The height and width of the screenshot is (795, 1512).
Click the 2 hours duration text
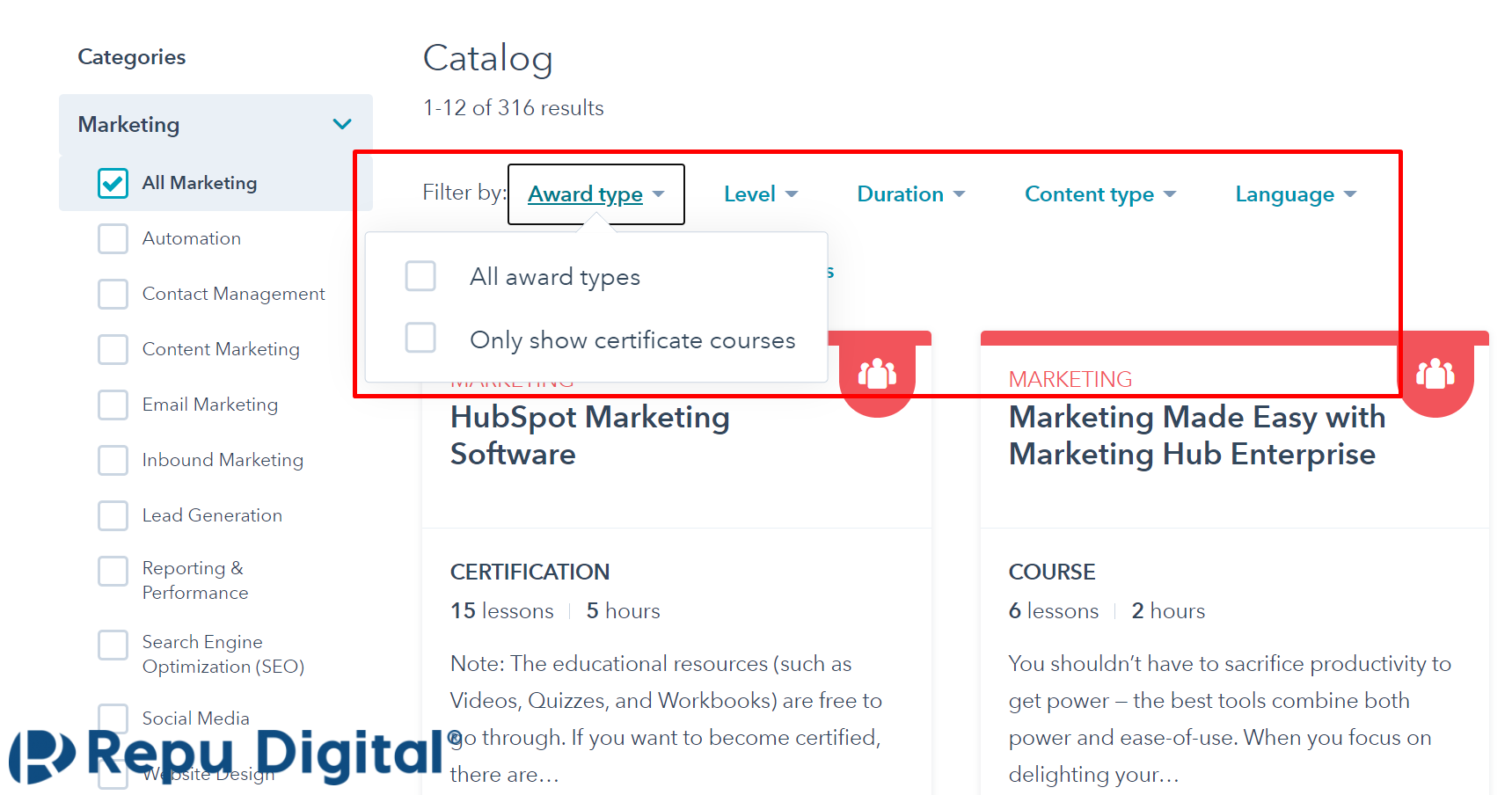(x=1169, y=611)
